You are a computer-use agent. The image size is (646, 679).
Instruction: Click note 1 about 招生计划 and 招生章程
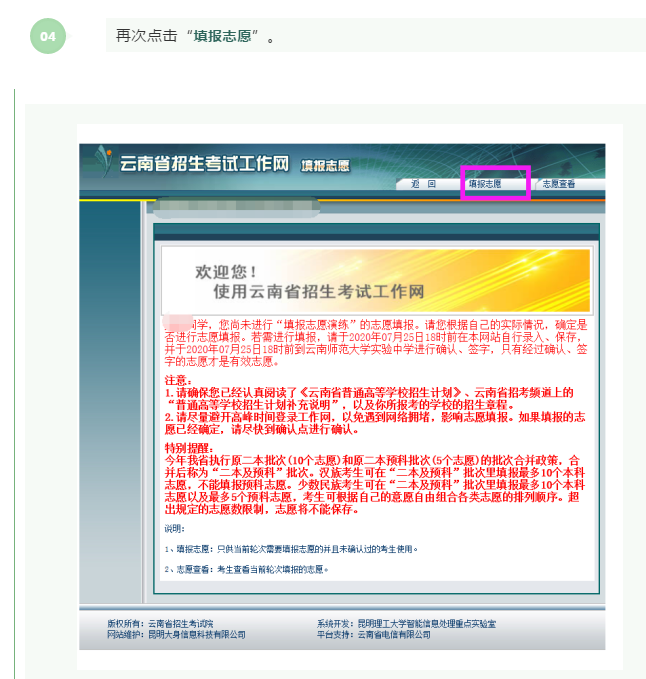[369, 399]
